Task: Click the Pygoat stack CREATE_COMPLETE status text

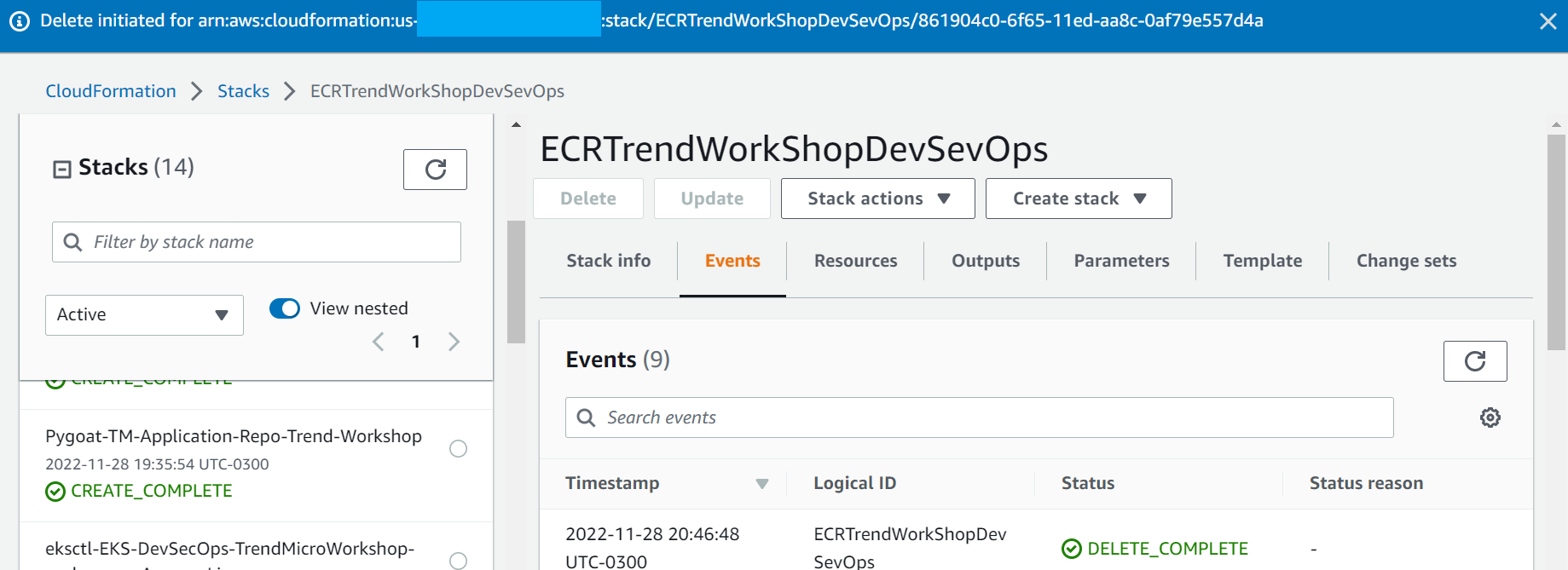Action: pos(152,491)
